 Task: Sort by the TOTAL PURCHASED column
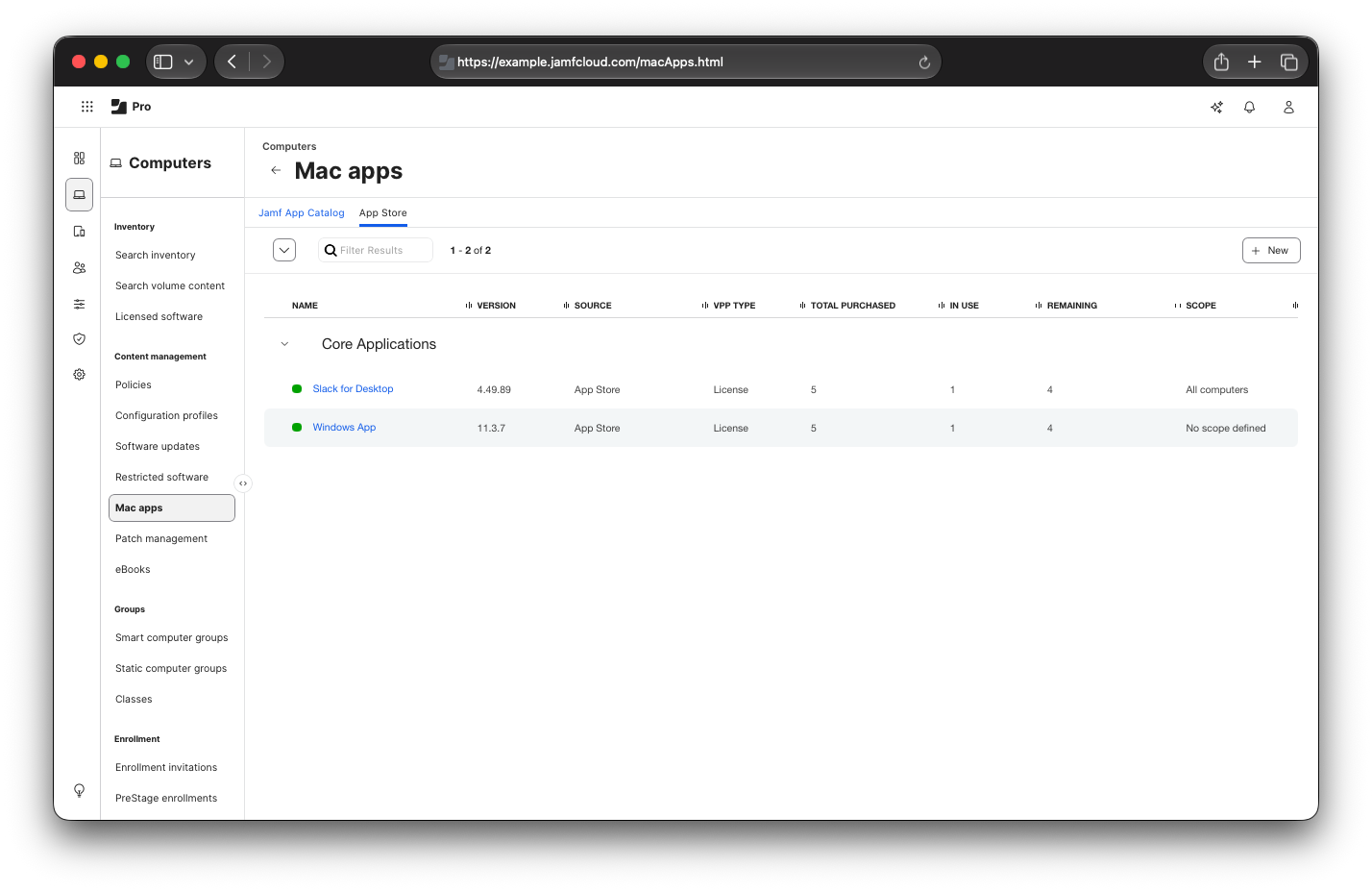coord(852,306)
